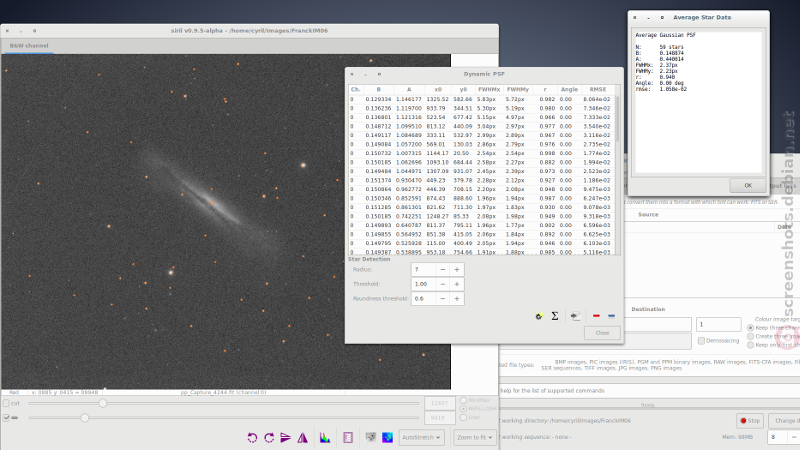The image size is (800, 450).
Task: Run star detection in Dynamic PSF
Action: coord(539,316)
